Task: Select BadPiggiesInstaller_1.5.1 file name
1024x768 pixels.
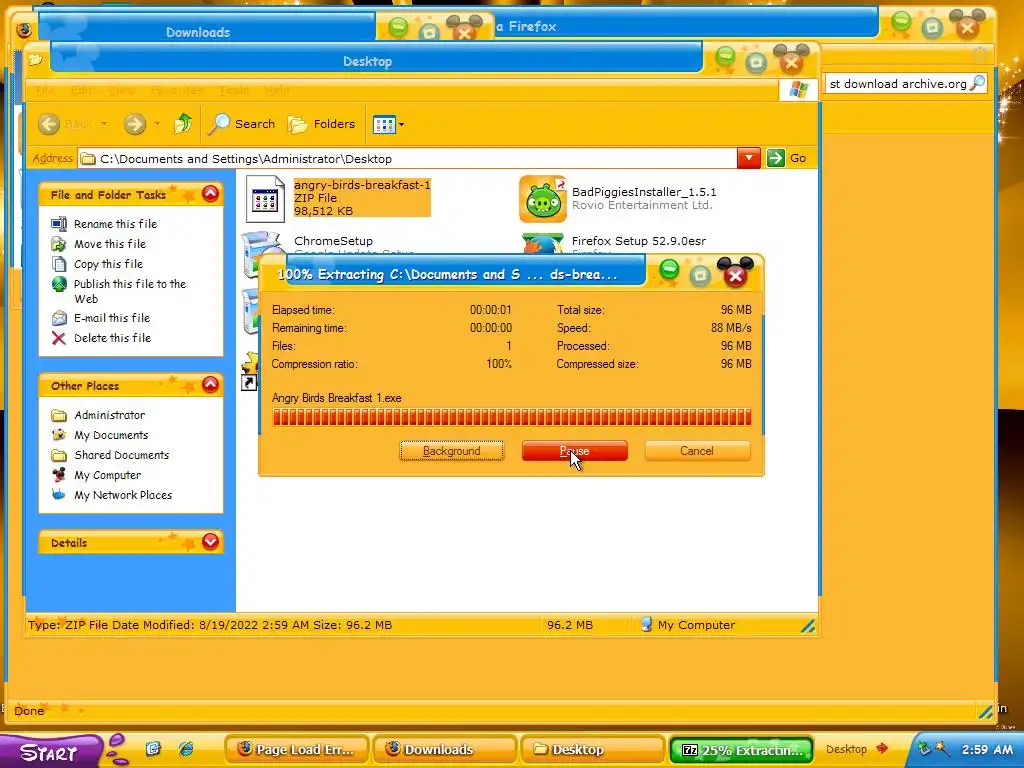Action: tap(644, 192)
